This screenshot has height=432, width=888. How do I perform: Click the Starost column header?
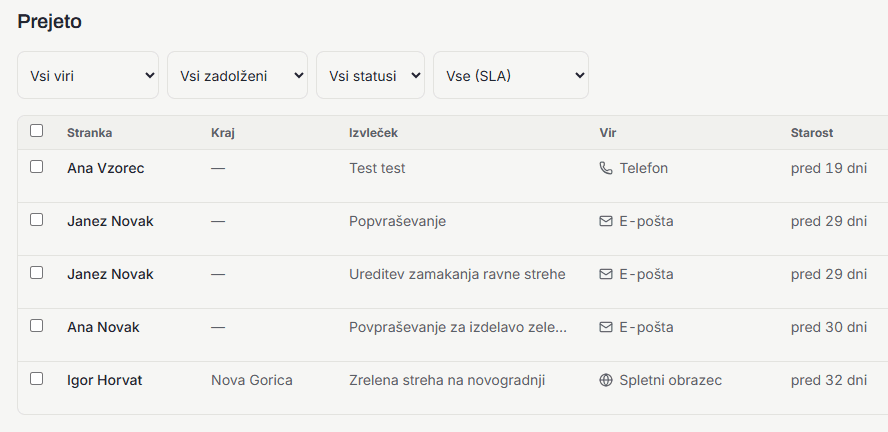[812, 132]
